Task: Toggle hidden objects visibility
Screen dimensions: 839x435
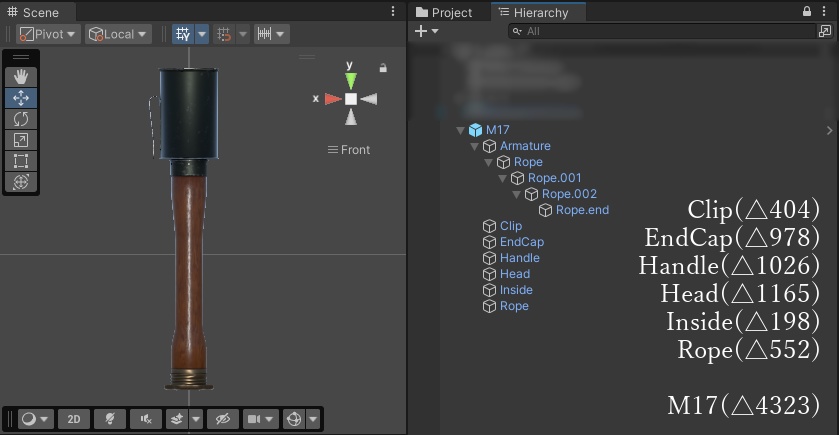Action: [x=223, y=419]
